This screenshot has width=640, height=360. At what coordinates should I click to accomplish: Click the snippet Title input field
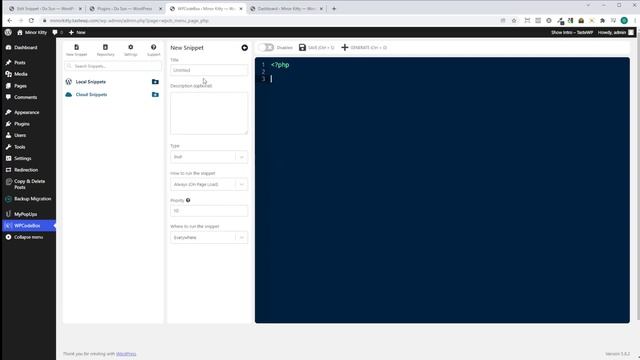pyautogui.click(x=209, y=70)
